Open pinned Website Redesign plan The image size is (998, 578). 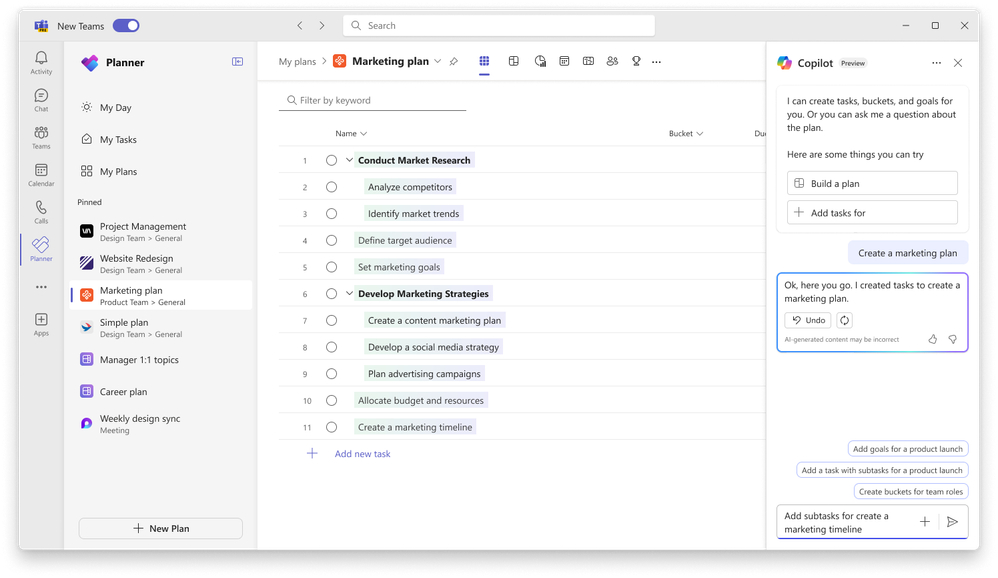[160, 264]
